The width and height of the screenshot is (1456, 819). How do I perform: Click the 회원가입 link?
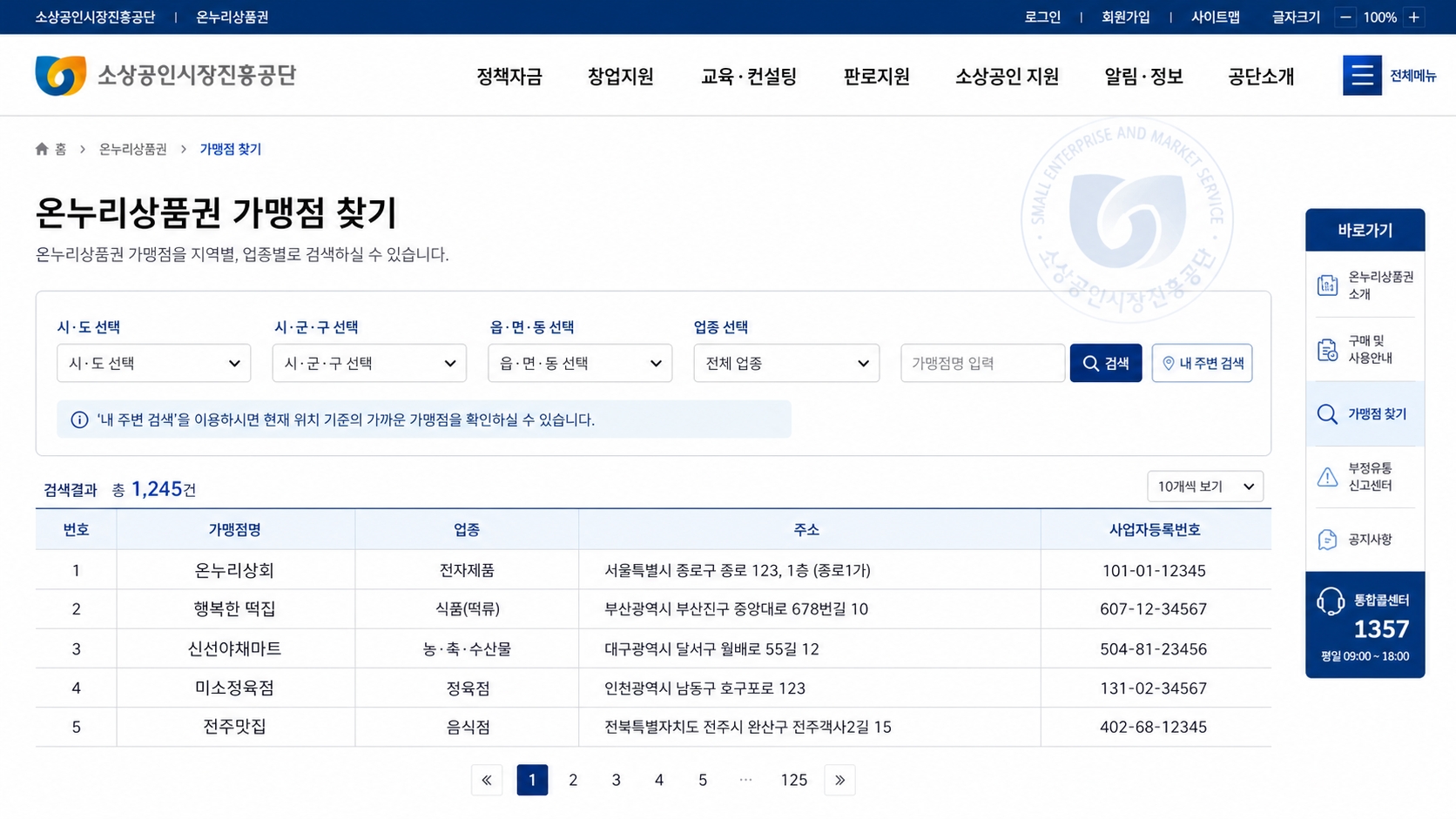1125,17
